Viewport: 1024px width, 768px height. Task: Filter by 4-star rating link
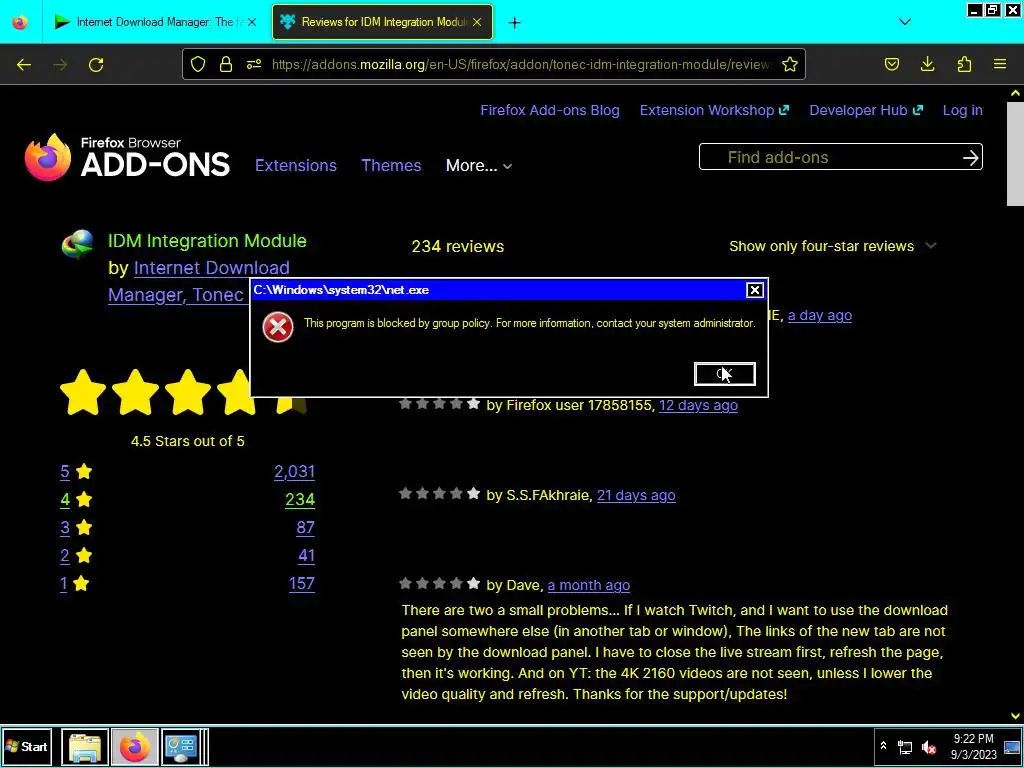click(65, 500)
